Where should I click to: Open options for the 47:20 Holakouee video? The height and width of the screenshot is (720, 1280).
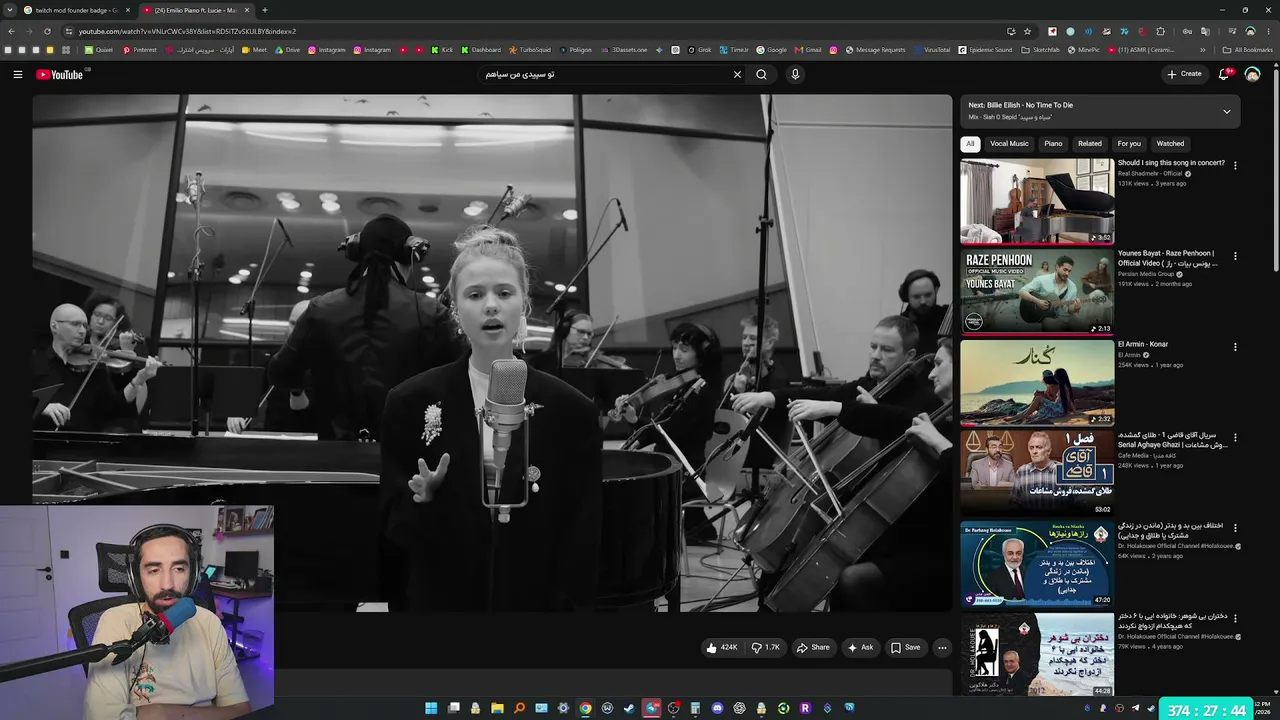(x=1235, y=527)
